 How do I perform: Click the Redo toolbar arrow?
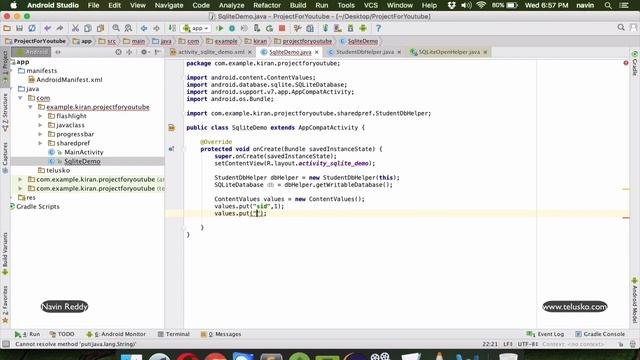pyautogui.click(x=60, y=28)
